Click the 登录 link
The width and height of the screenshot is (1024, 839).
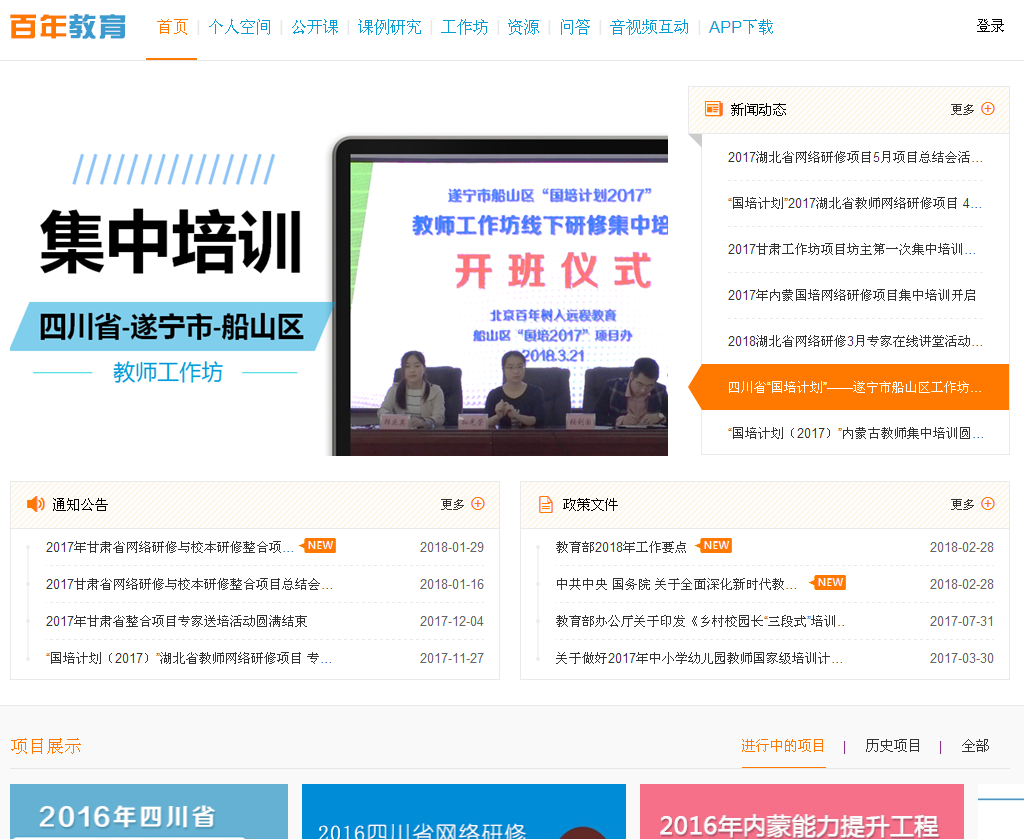click(x=990, y=26)
